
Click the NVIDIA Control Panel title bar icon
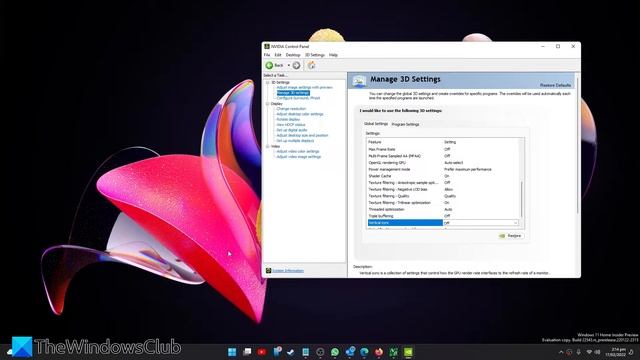click(x=267, y=47)
